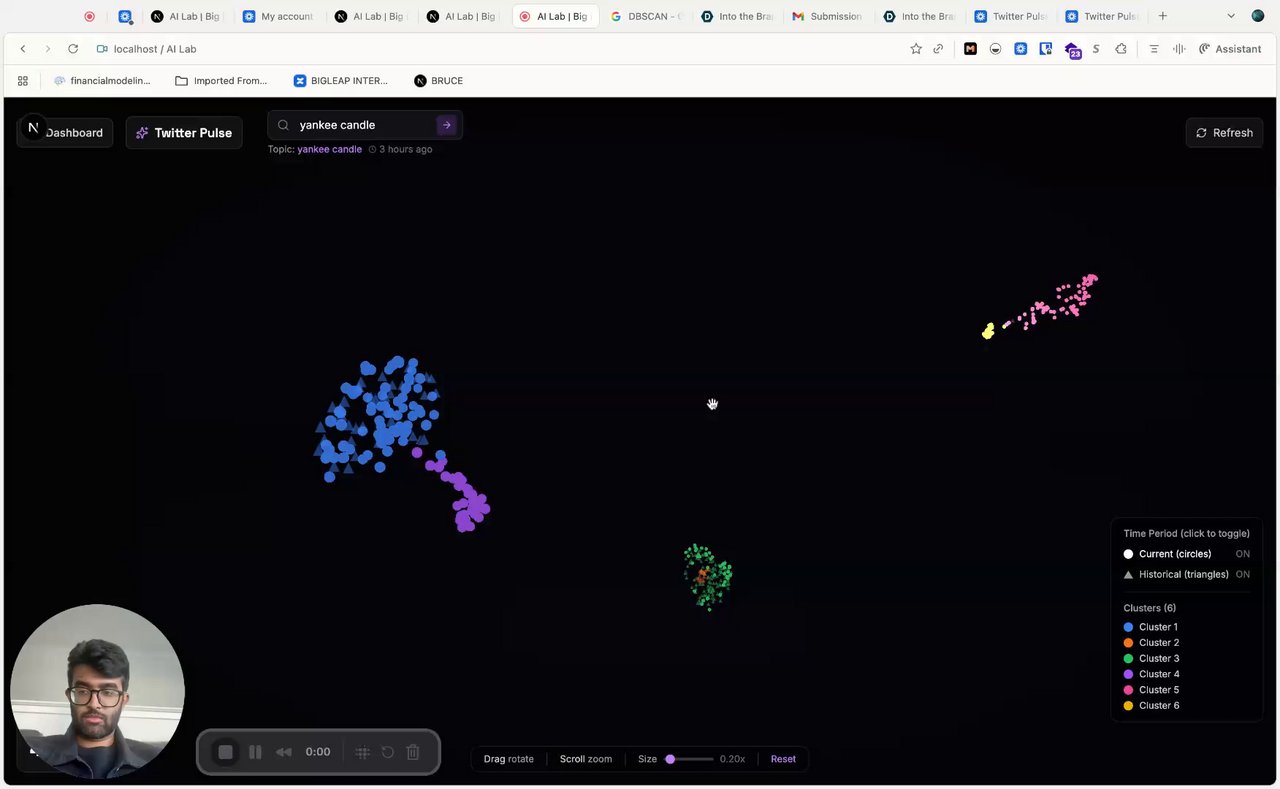Click the N logo on the Dashboard button

pos(33,128)
